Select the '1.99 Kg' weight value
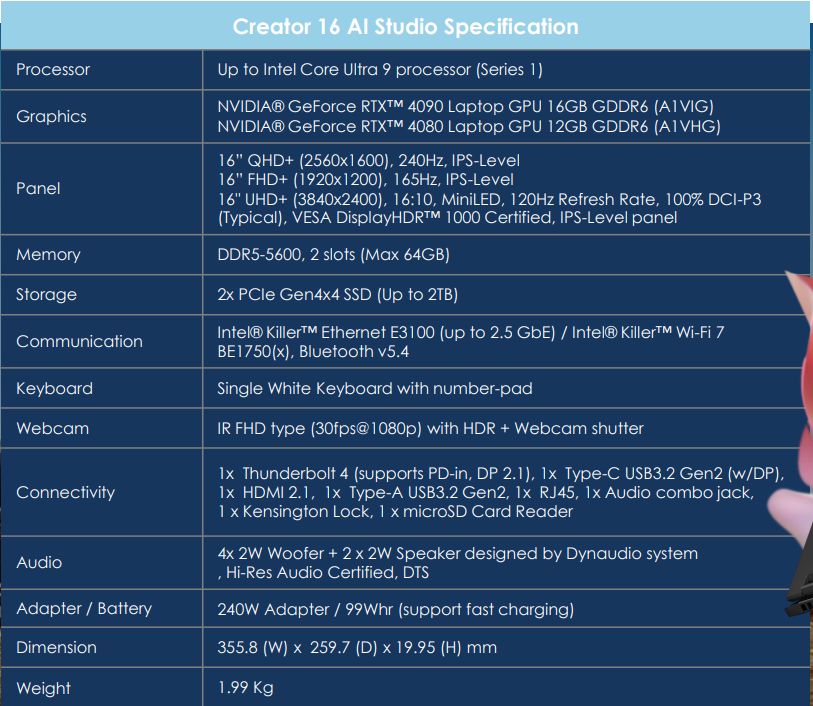 click(245, 688)
